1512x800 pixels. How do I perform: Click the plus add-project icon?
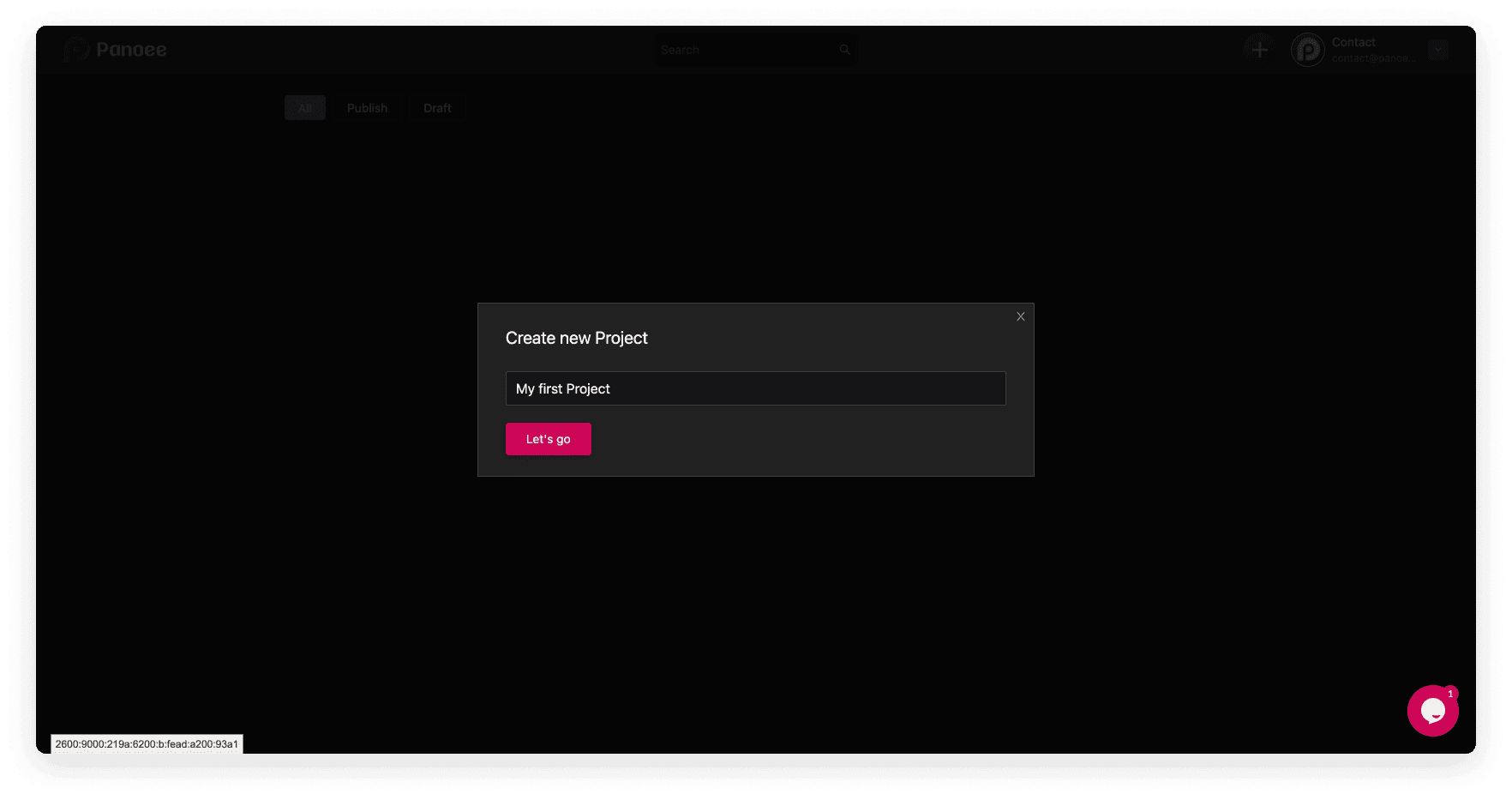pos(1259,50)
